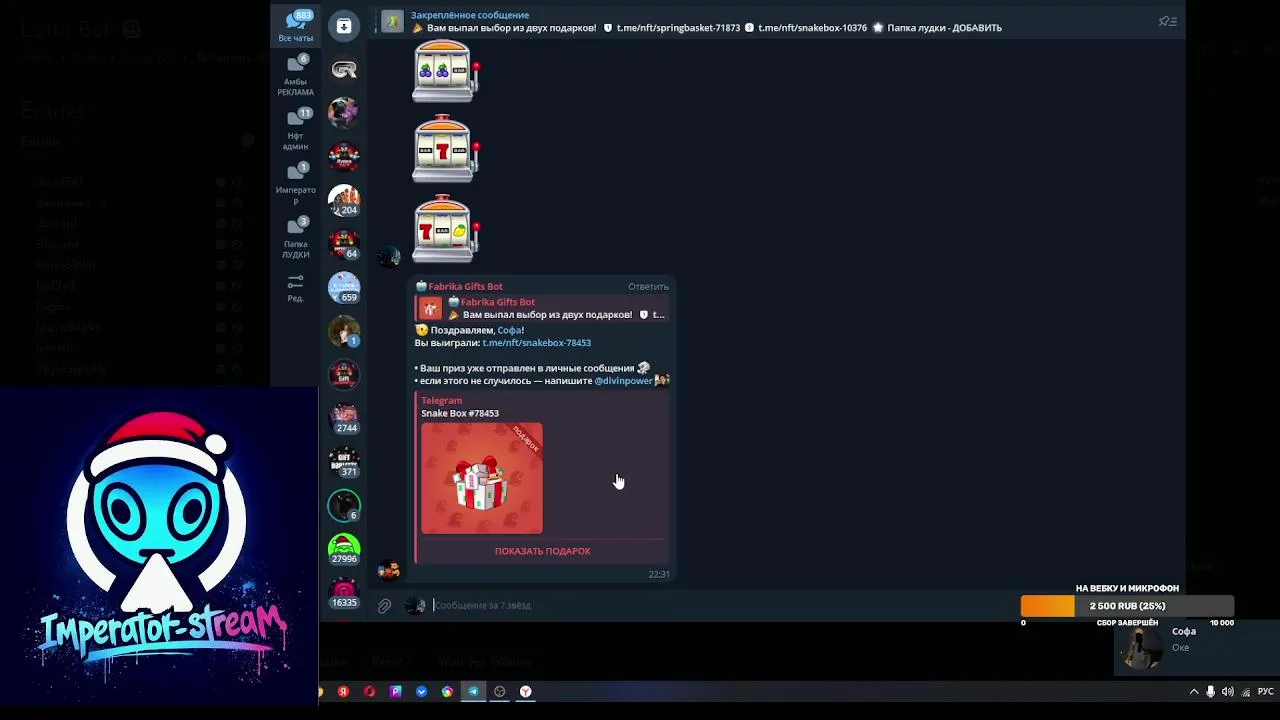This screenshot has height=720, width=1280.
Task: Open the Yandex Browser Y taskbar icon
Action: point(525,691)
